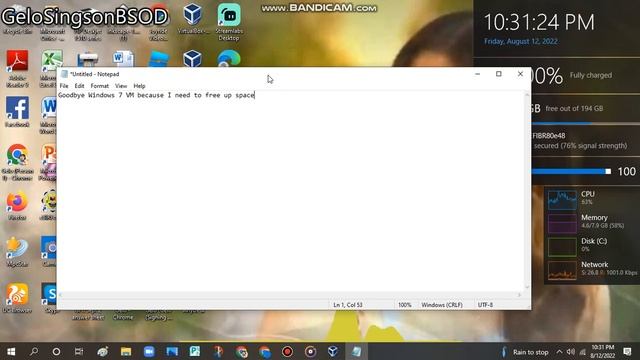Open the Firefox desktop shortcut
The image size is (640, 360).
(x=17, y=206)
